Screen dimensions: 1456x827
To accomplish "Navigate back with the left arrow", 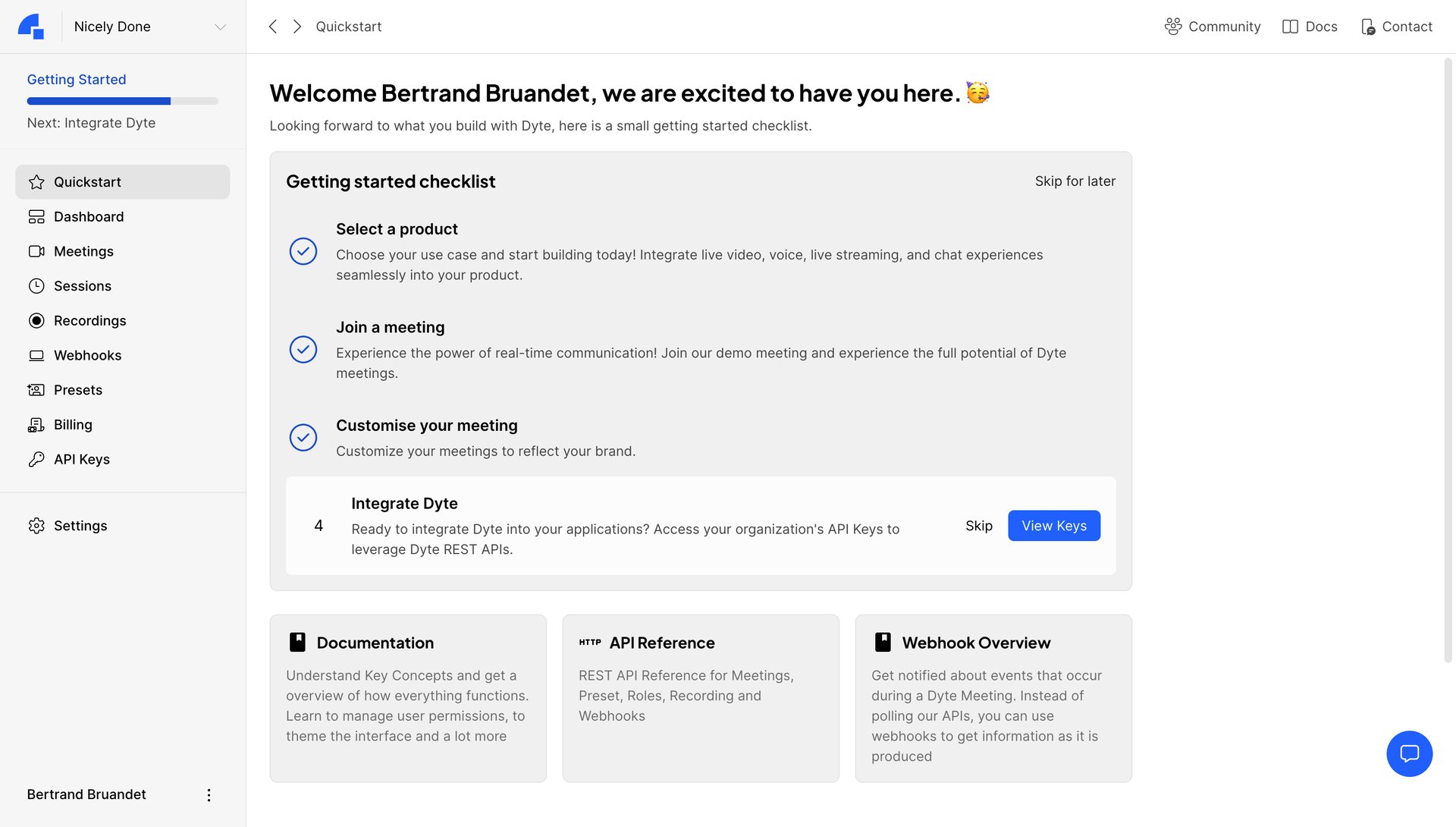I will click(x=273, y=27).
